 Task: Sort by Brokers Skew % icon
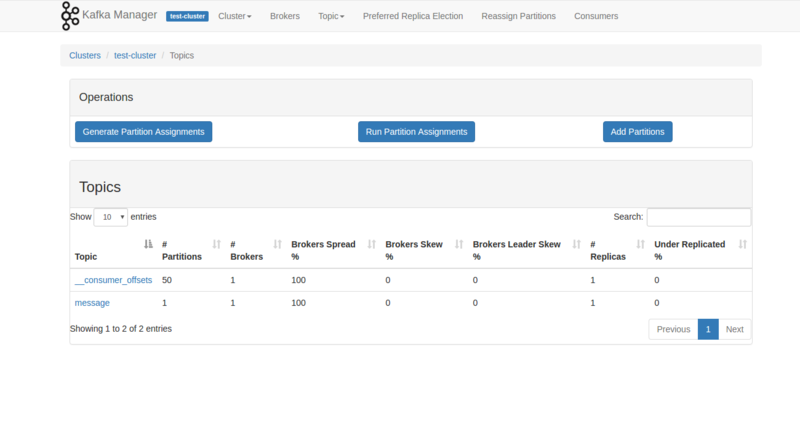tap(459, 244)
